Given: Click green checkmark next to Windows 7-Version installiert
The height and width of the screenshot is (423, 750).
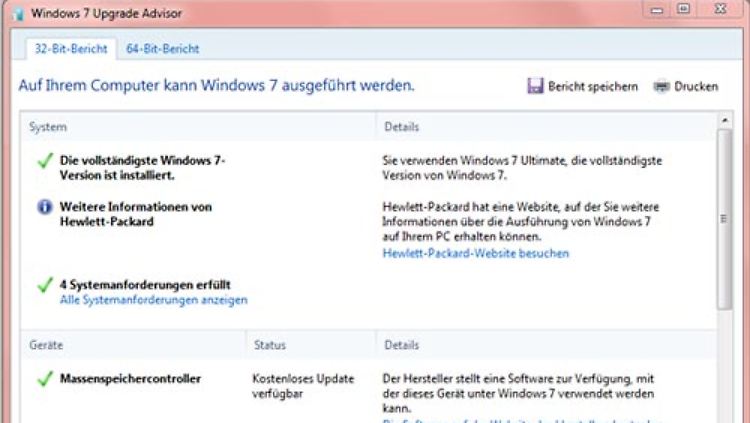Looking at the screenshot, I should coord(45,161).
